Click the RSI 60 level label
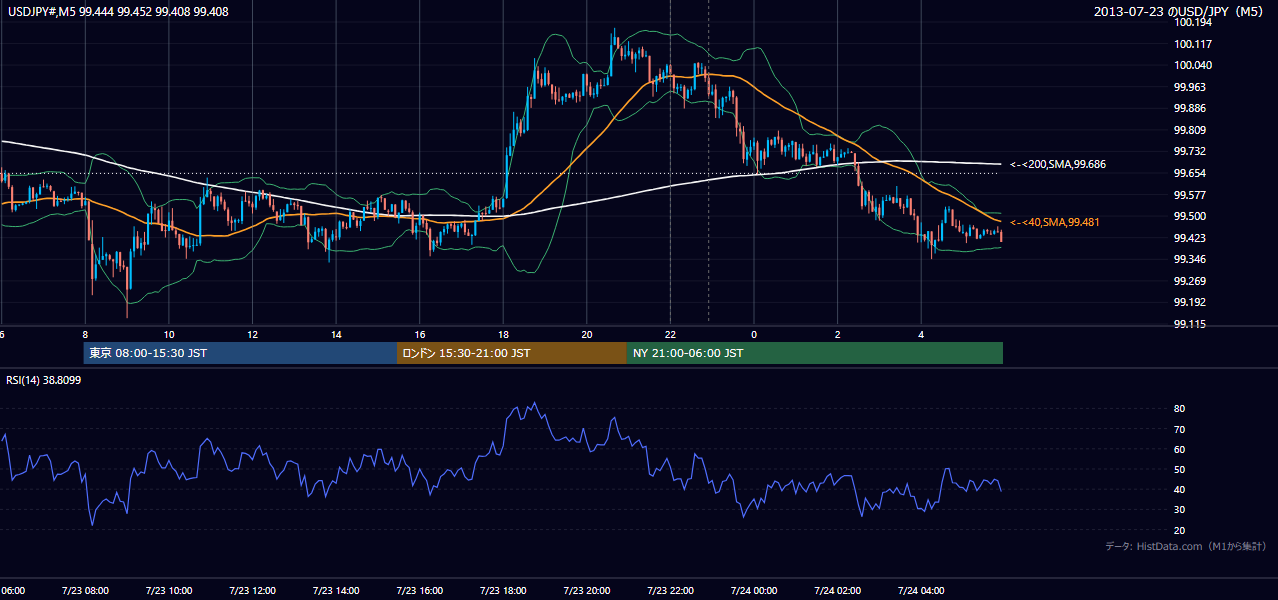 coord(1179,450)
